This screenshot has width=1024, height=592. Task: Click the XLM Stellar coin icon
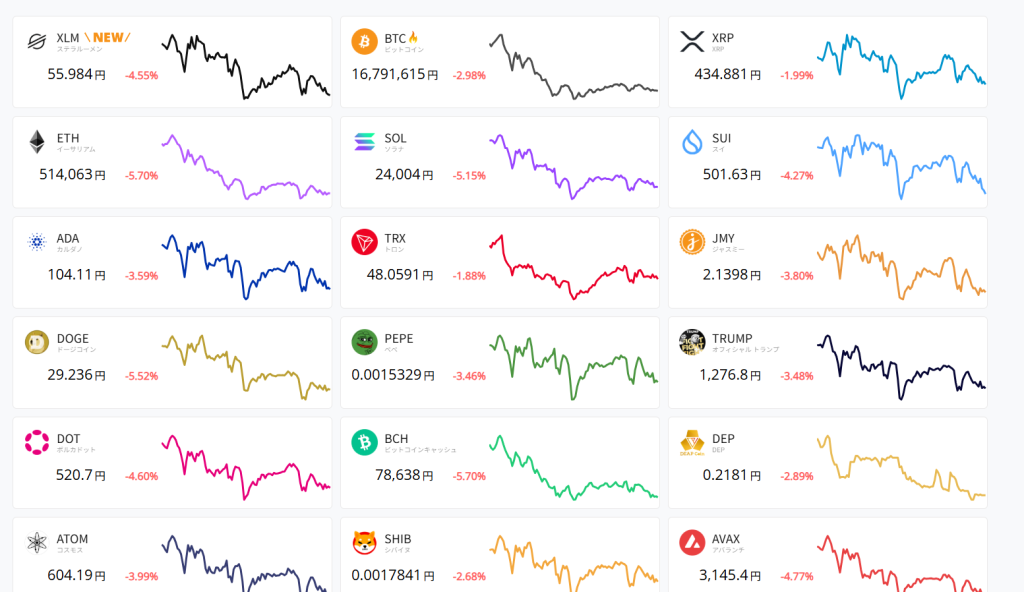[37, 42]
